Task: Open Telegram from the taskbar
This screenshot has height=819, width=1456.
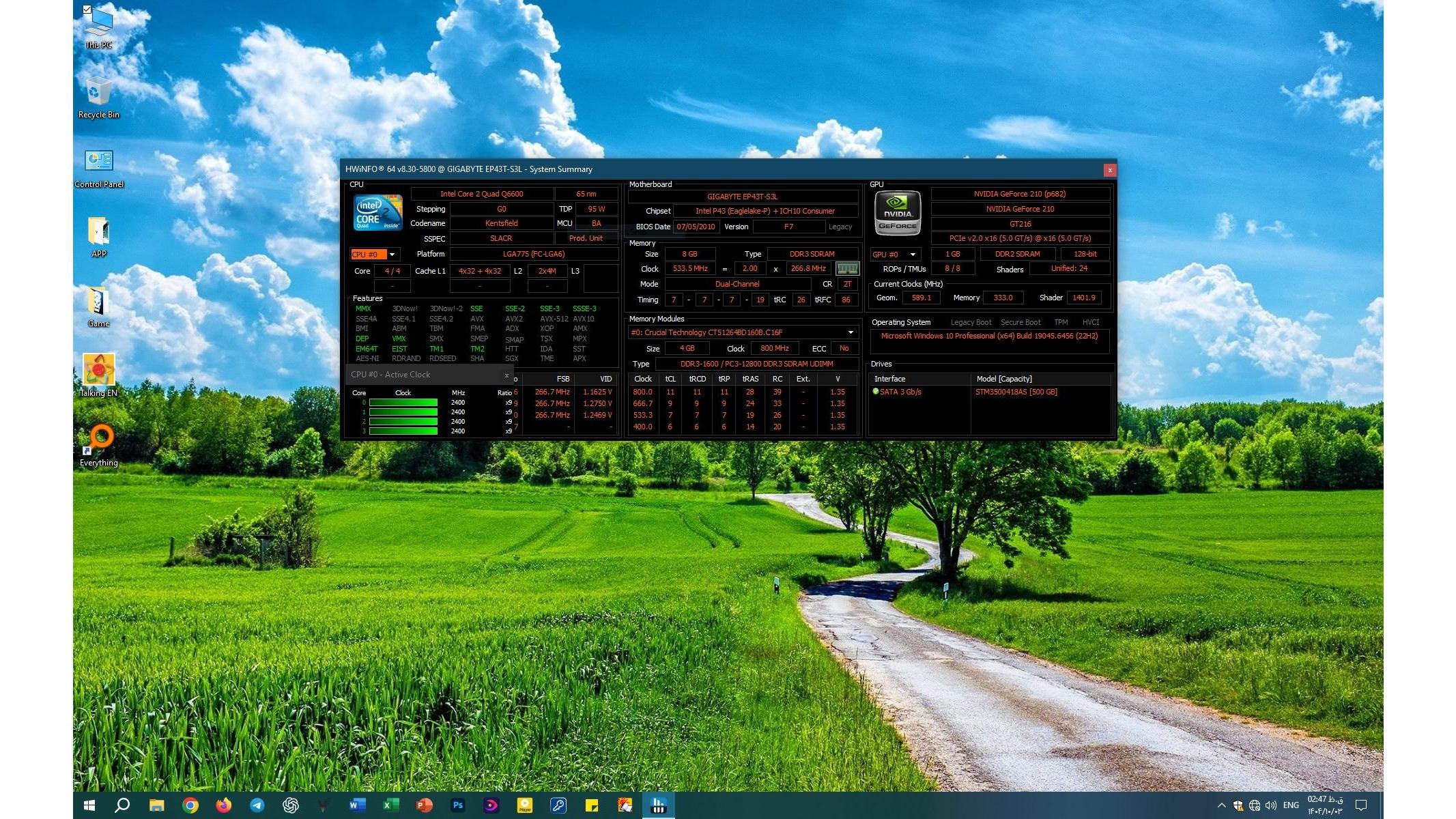Action: click(x=257, y=805)
